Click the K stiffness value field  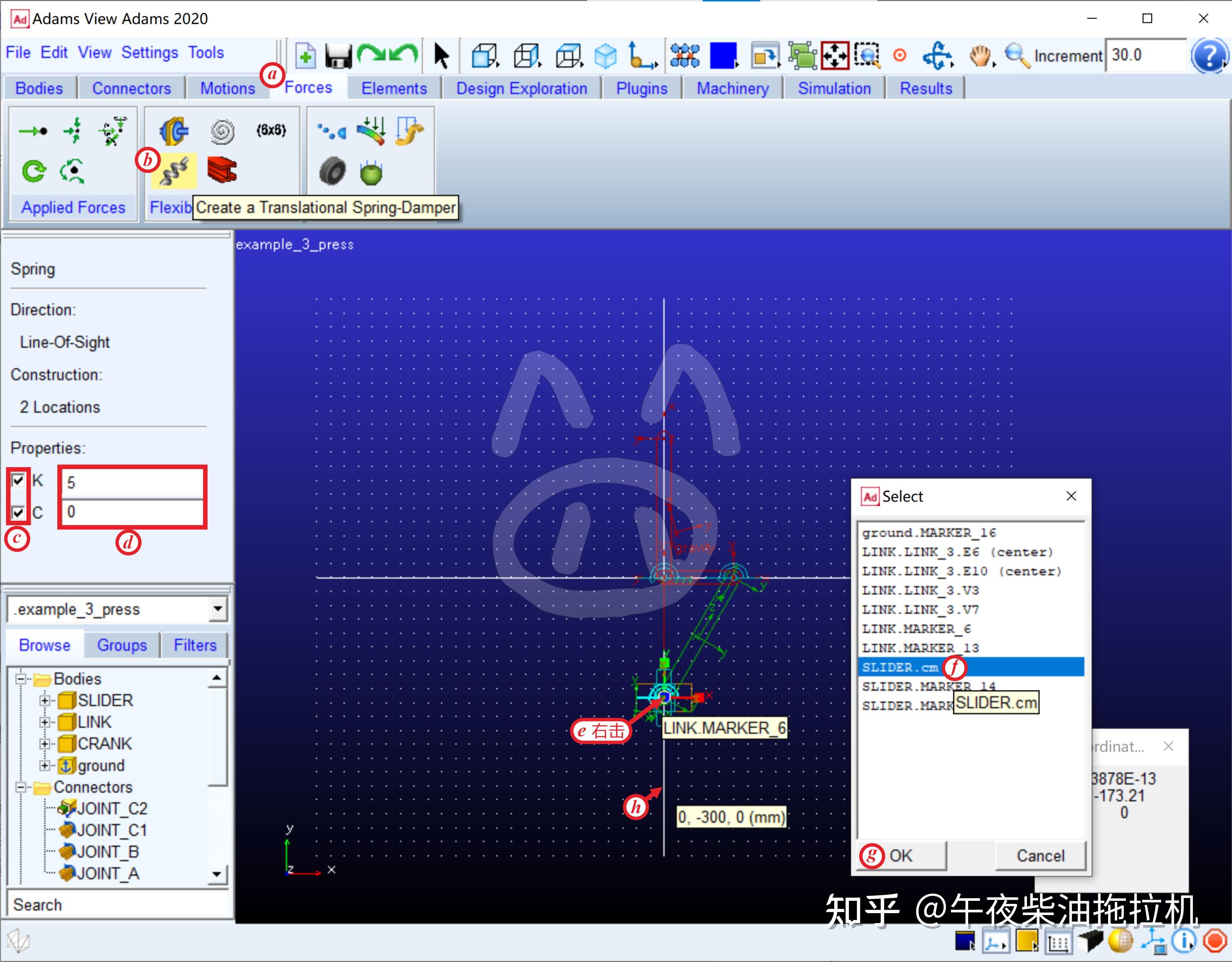[x=132, y=483]
